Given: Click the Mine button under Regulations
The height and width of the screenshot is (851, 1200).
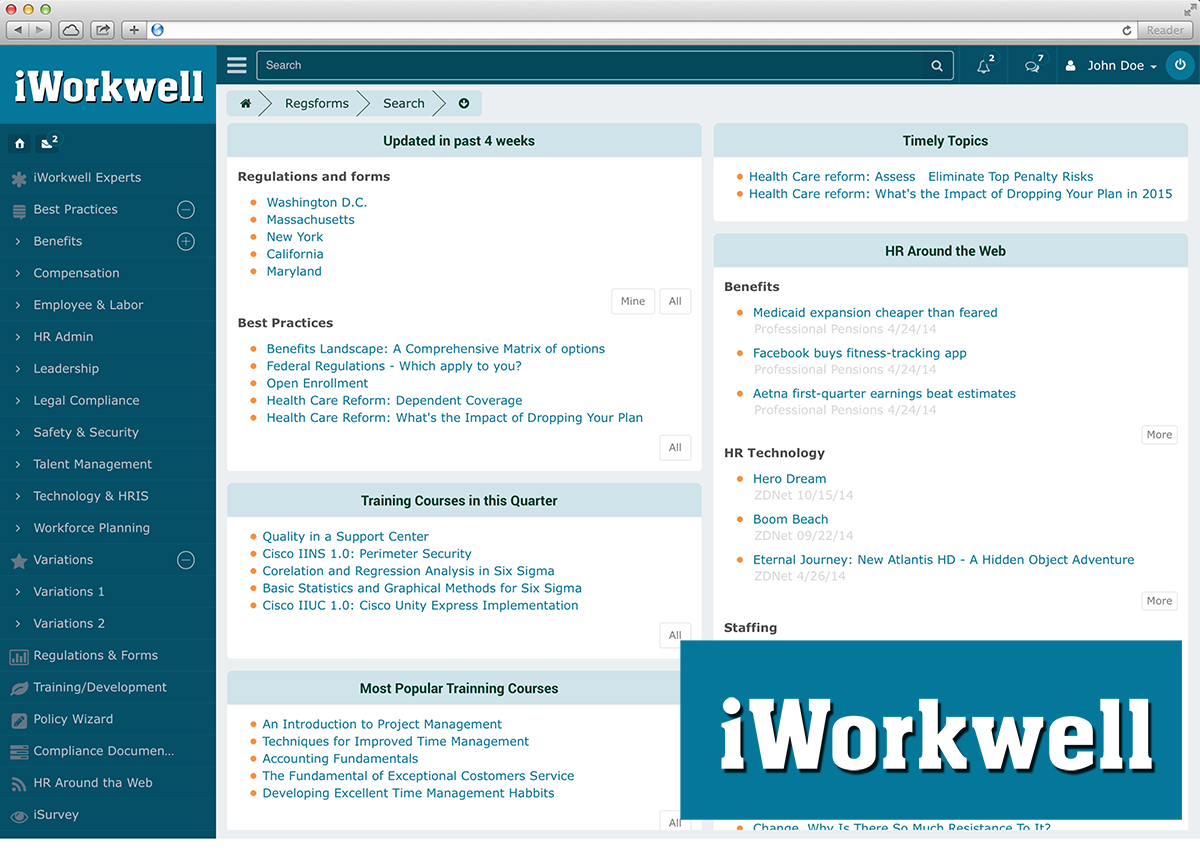Looking at the screenshot, I should pos(632,300).
